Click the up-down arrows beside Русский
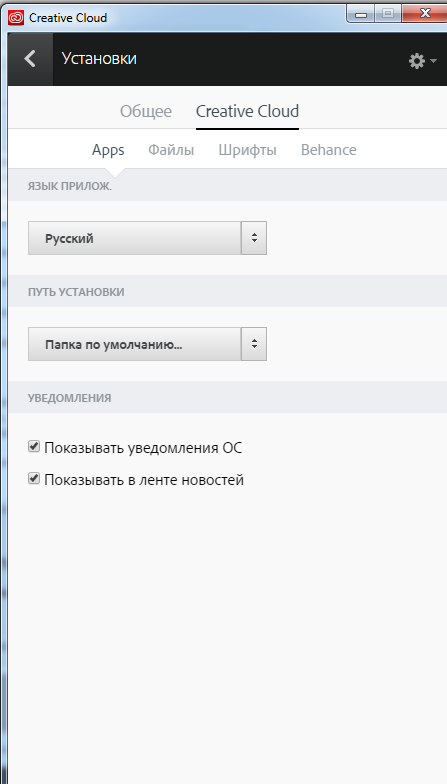 254,238
